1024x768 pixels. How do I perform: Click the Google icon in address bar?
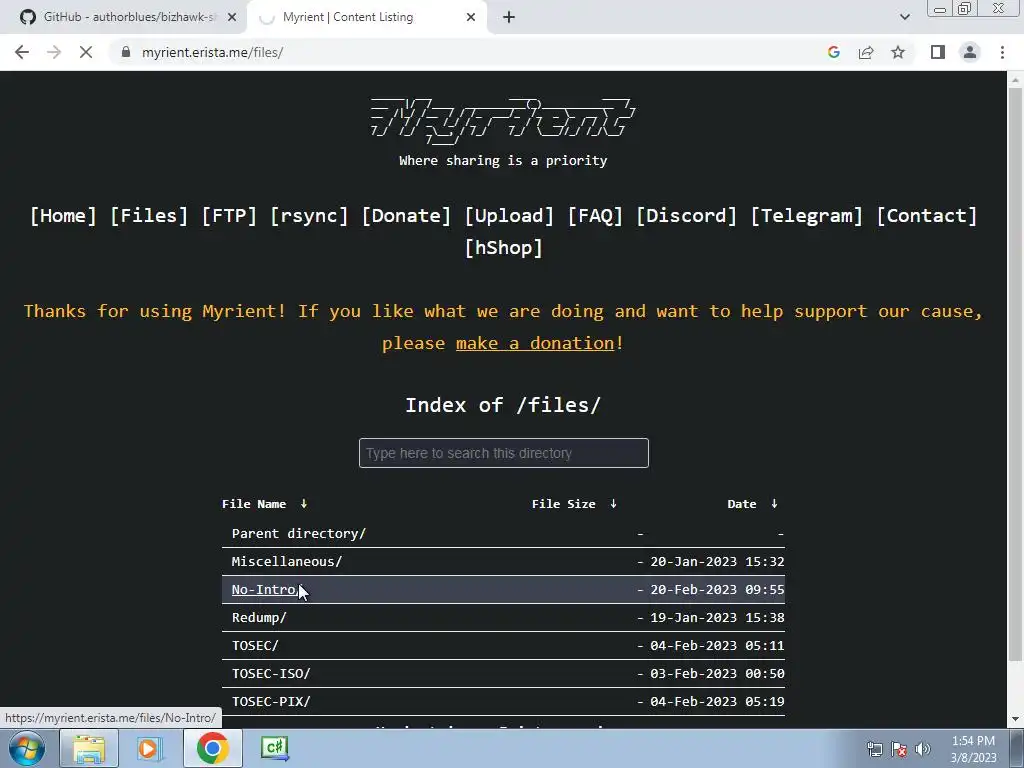(833, 52)
